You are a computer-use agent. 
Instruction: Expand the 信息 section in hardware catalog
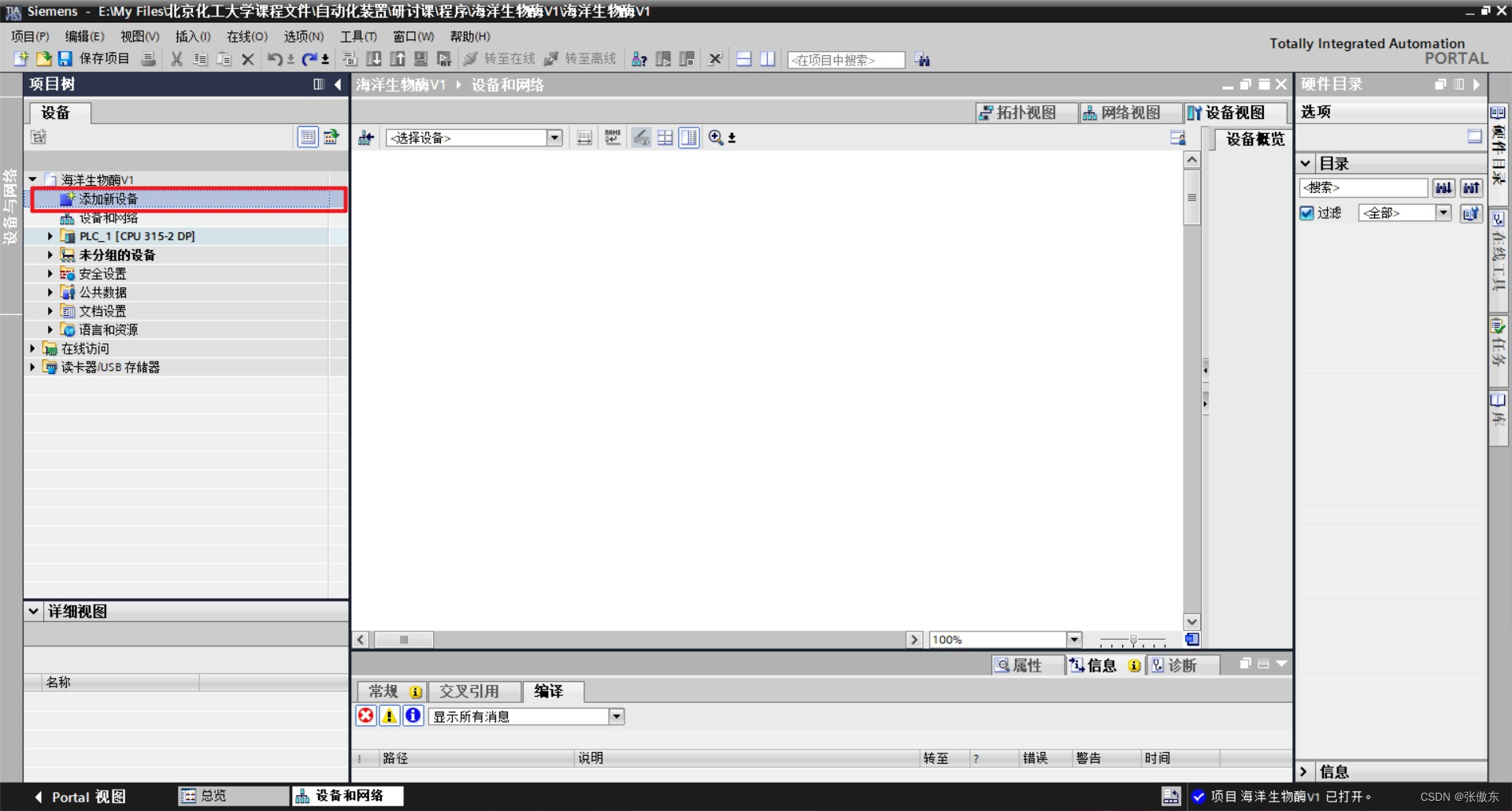[1304, 772]
